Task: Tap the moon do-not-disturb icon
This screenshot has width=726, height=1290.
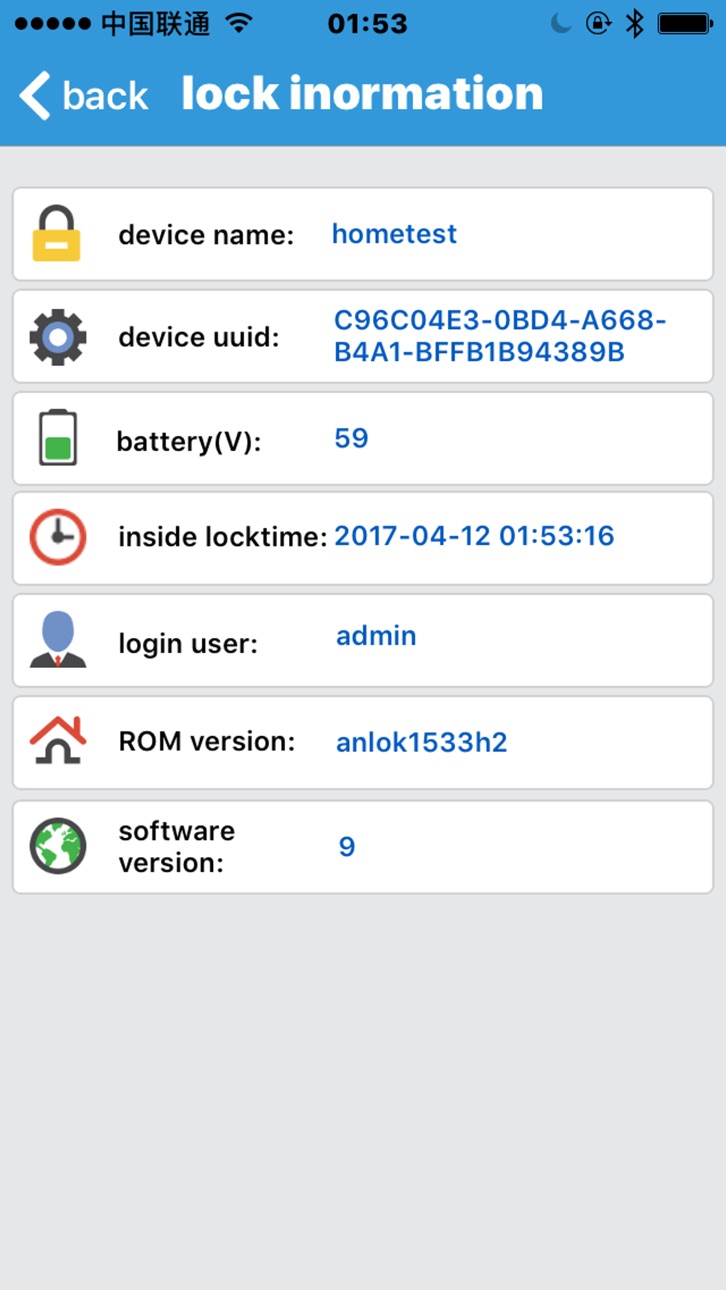Action: coord(561,24)
